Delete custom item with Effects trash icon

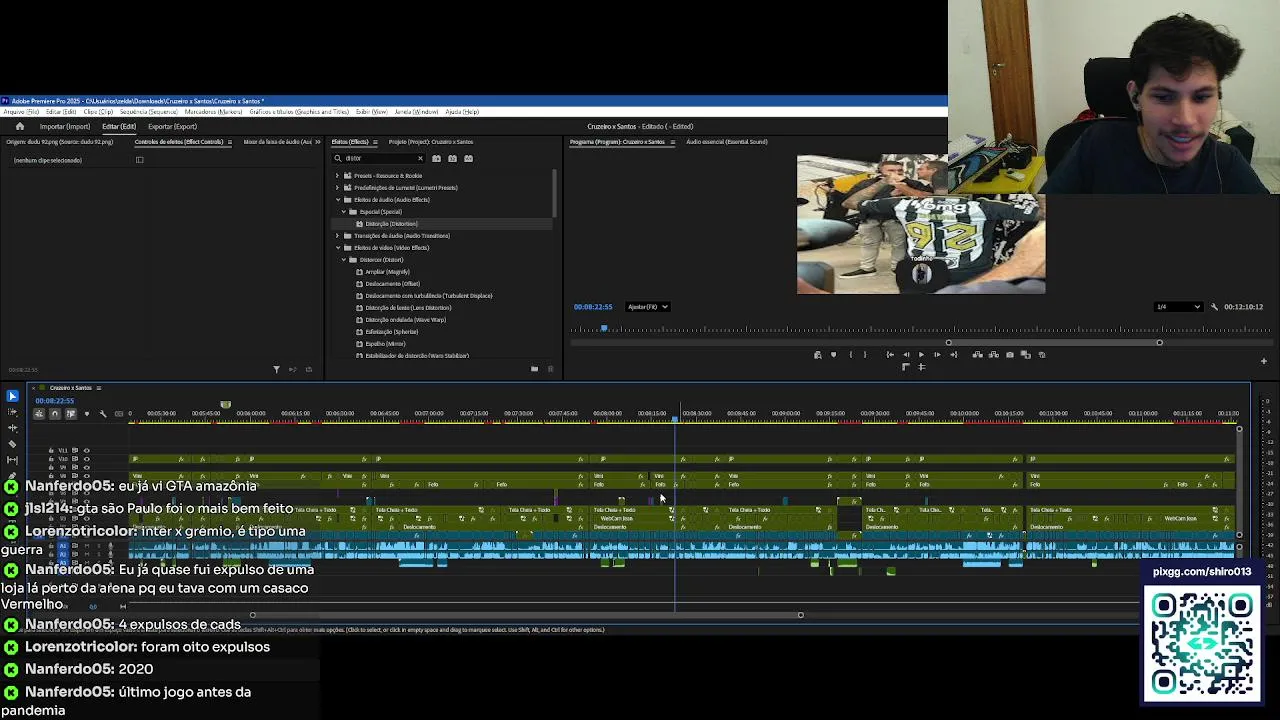tap(549, 369)
